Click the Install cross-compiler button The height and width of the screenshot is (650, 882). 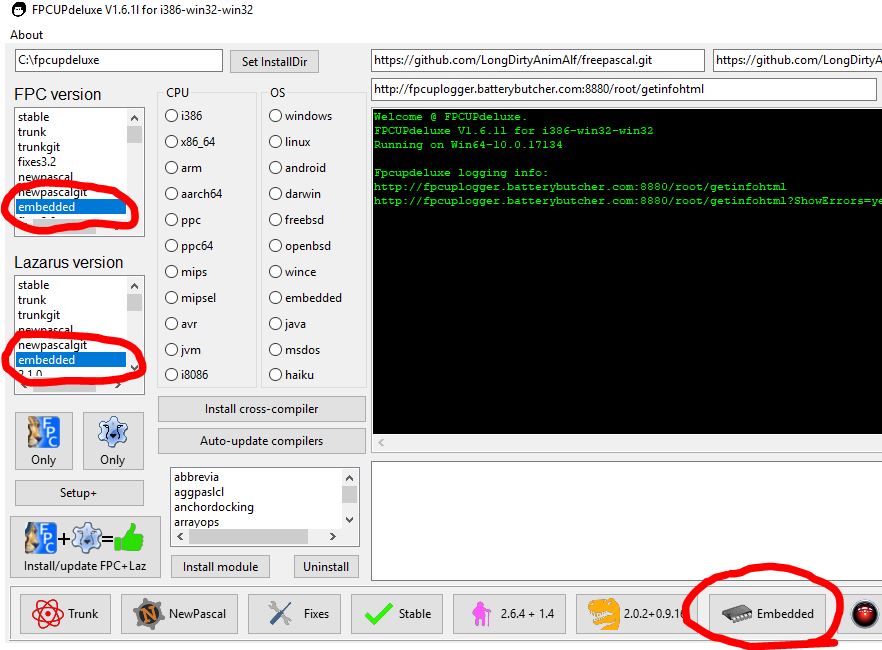coord(262,408)
